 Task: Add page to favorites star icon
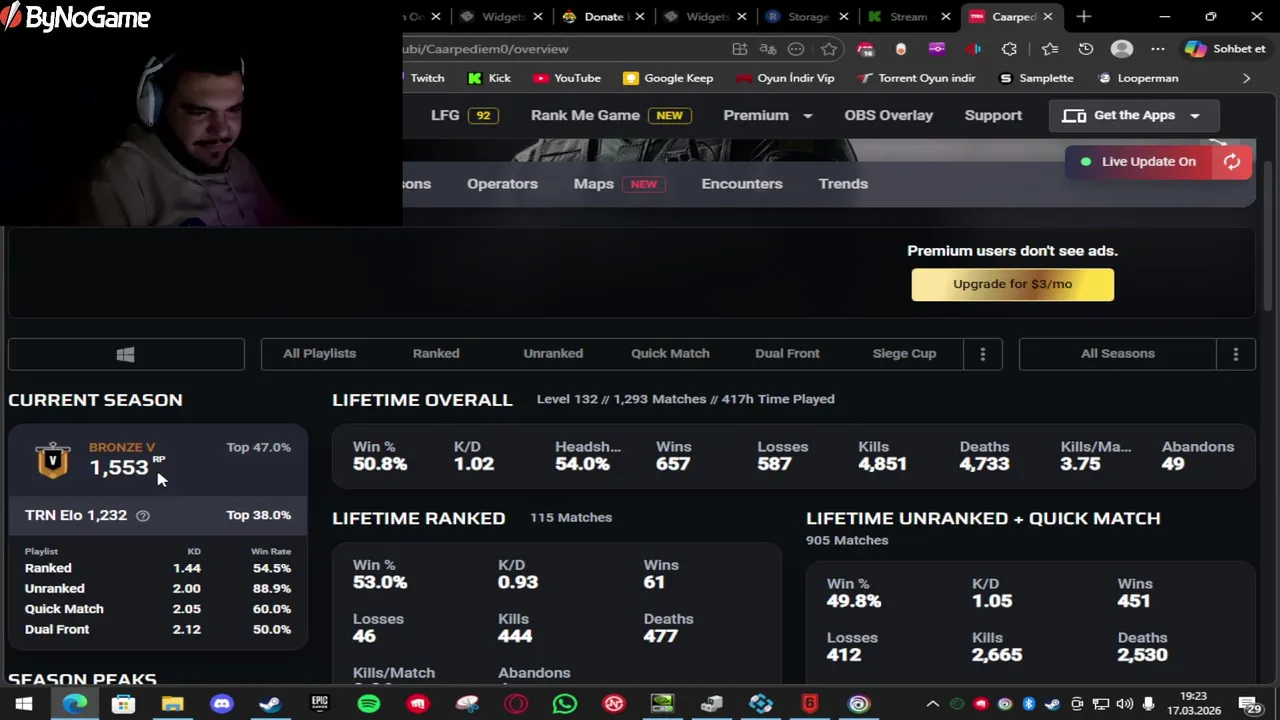[x=829, y=49]
